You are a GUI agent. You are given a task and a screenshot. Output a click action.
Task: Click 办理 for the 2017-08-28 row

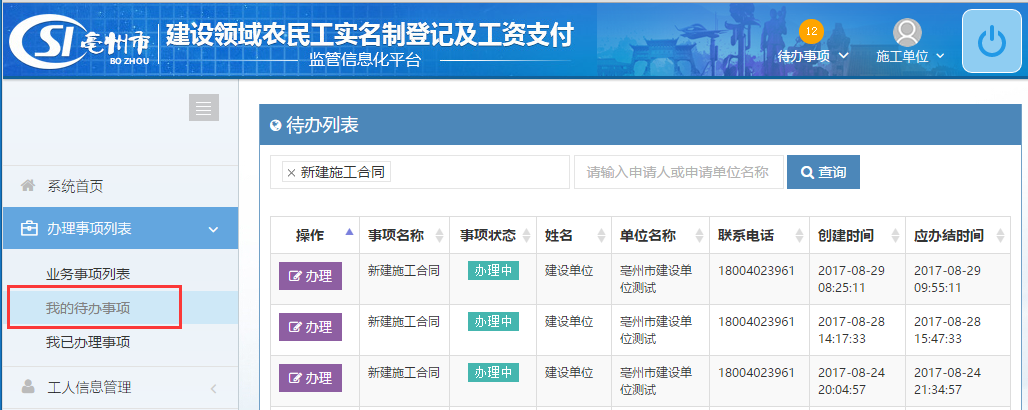click(x=310, y=327)
